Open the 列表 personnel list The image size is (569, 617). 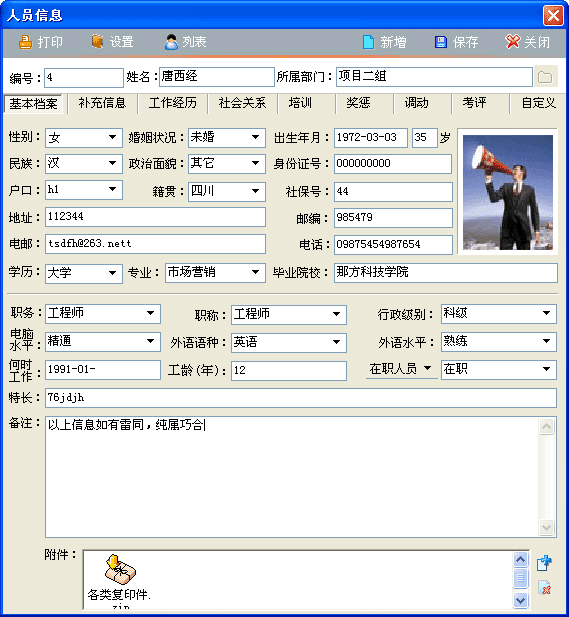(185, 42)
